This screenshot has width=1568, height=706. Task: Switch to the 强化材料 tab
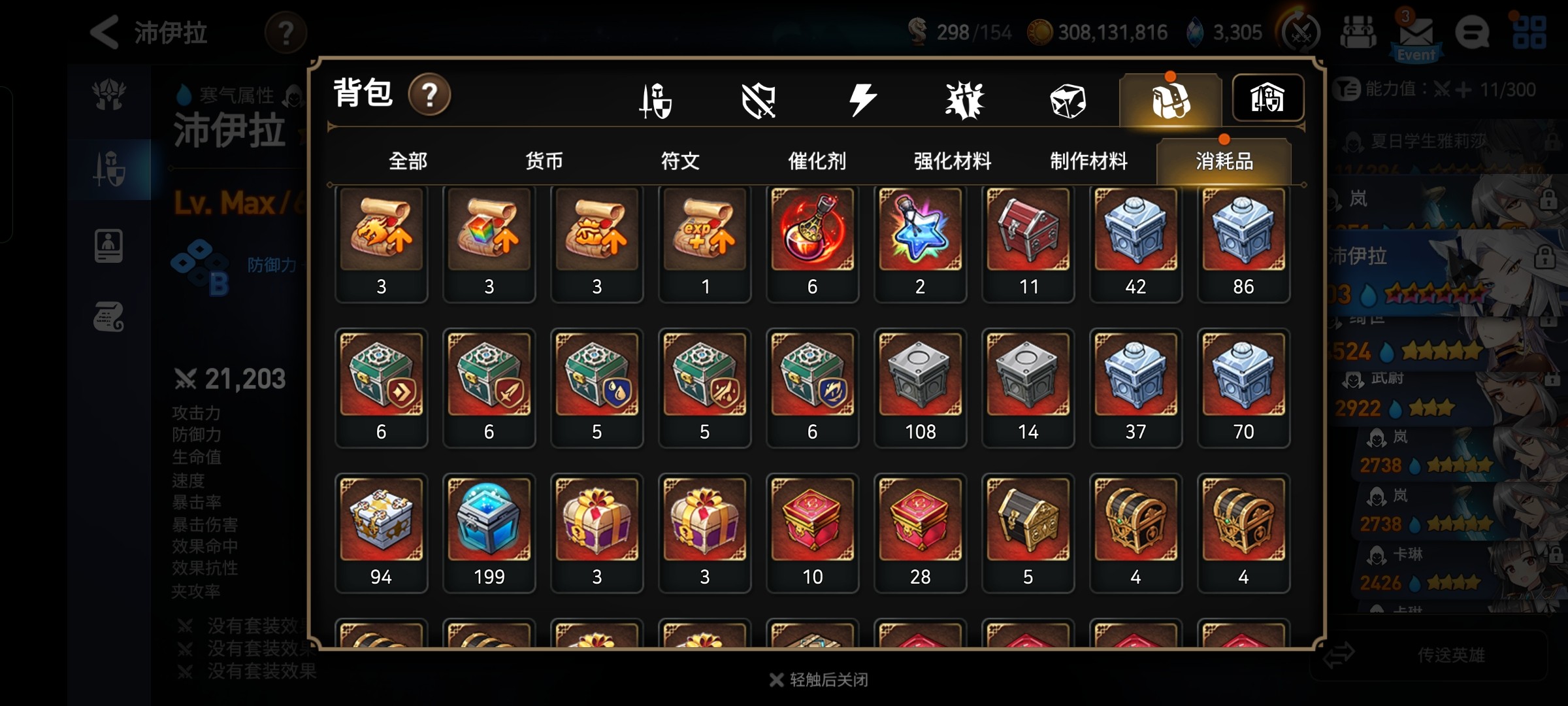pos(953,161)
